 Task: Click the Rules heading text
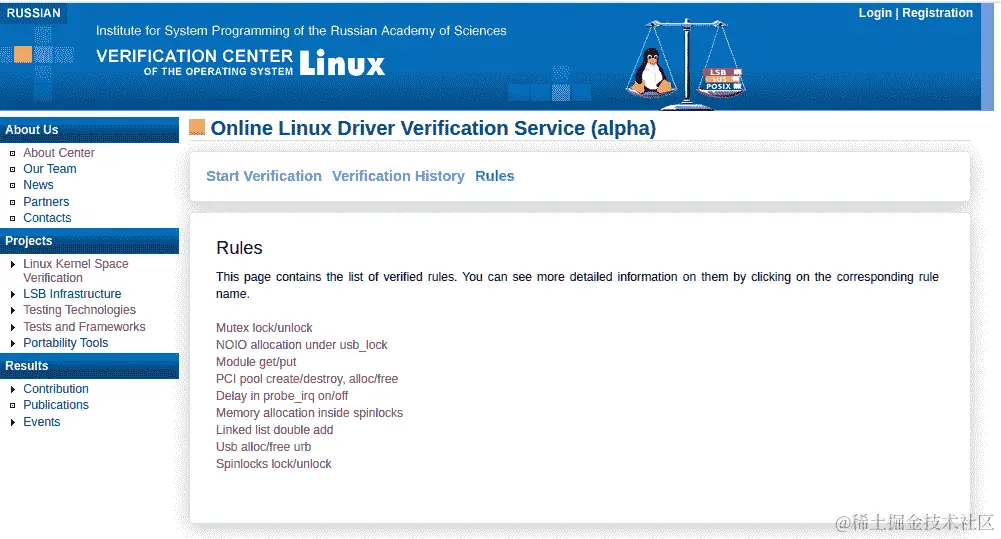(239, 248)
